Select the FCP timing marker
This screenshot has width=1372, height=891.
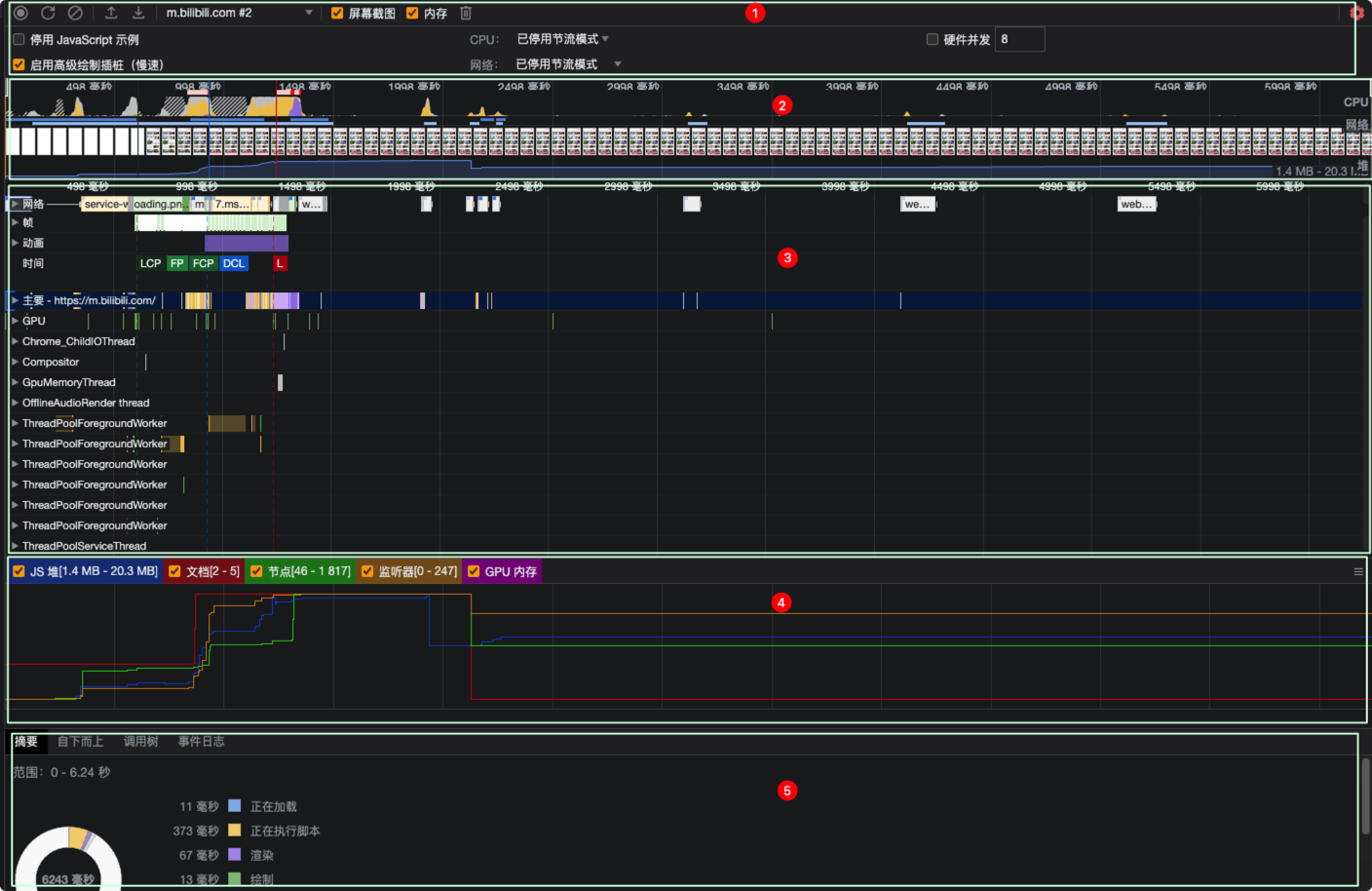[x=203, y=263]
